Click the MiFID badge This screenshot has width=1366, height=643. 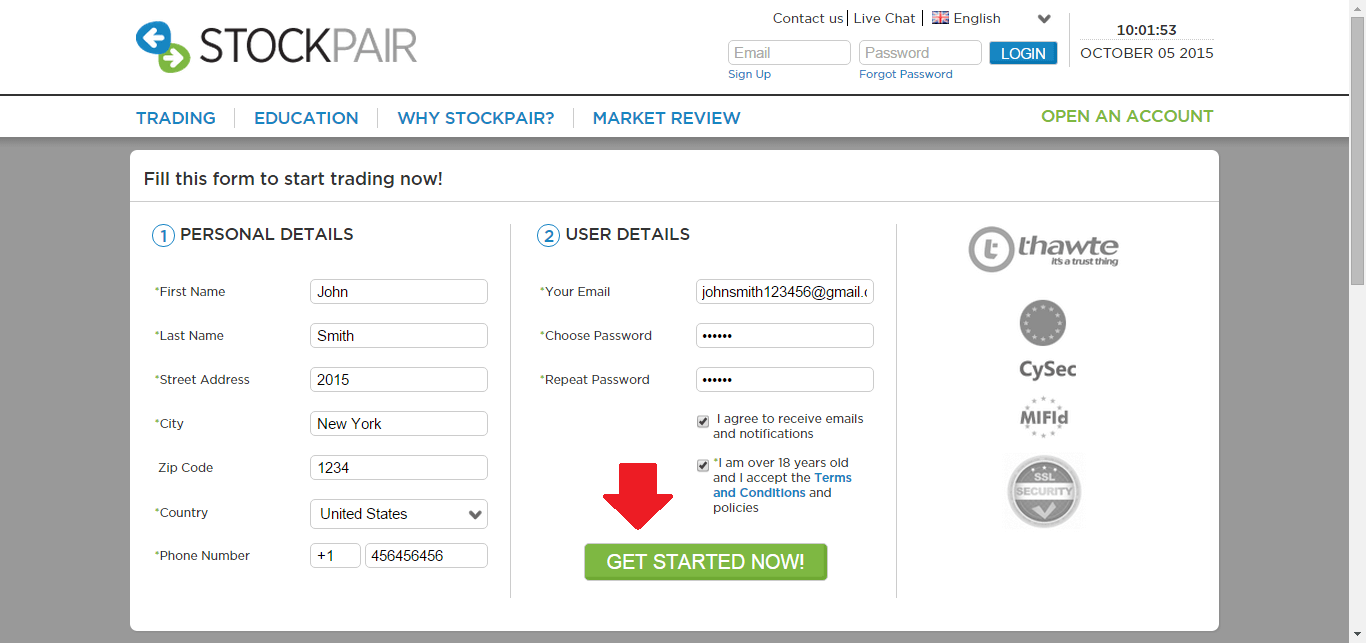click(x=1044, y=417)
